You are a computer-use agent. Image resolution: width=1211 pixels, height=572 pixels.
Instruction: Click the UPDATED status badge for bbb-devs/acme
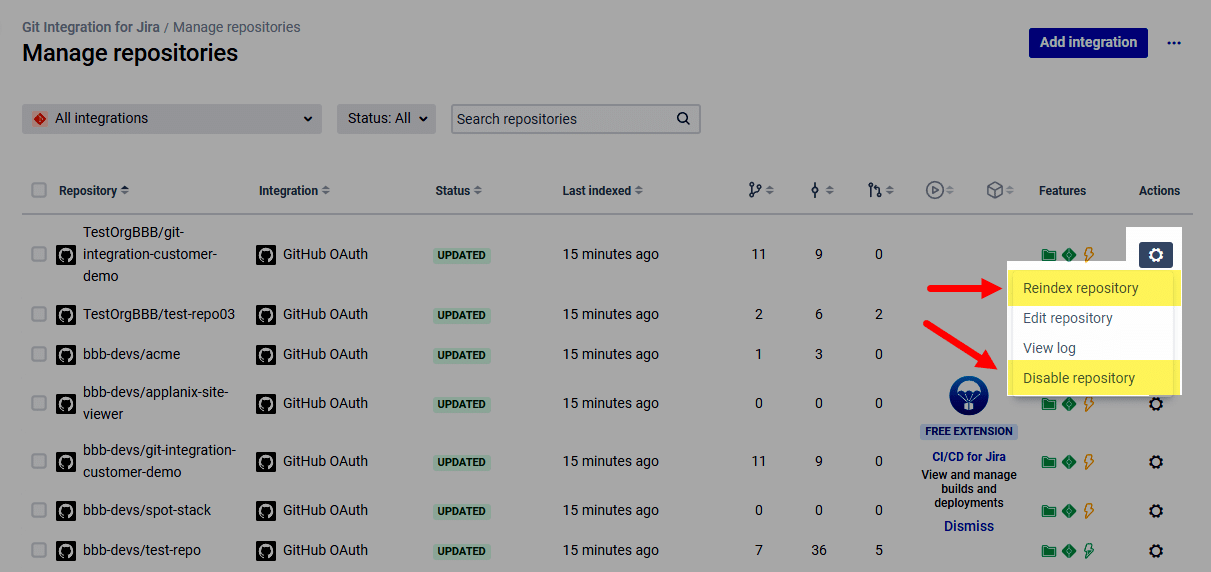click(x=461, y=355)
